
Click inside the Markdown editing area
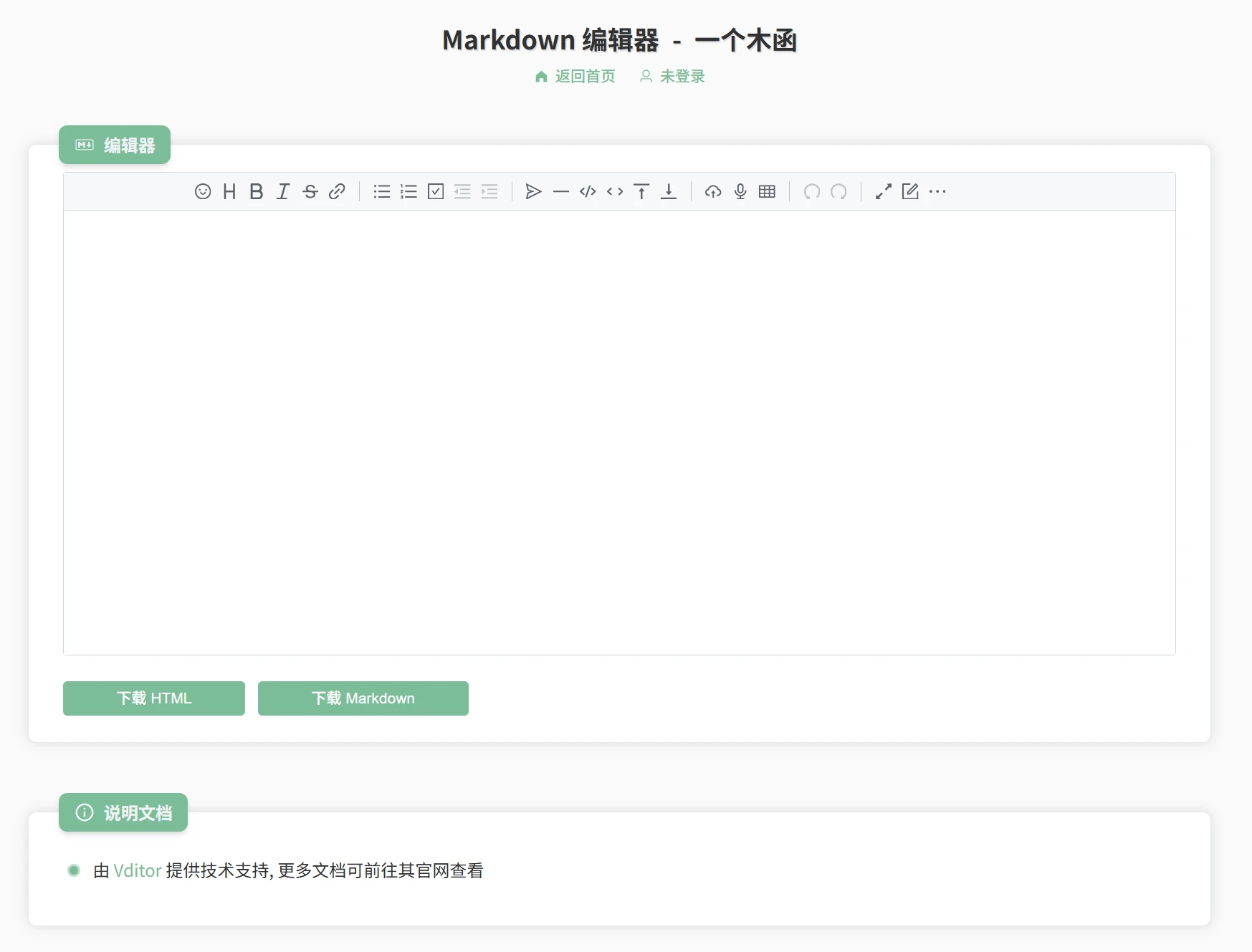tap(619, 432)
